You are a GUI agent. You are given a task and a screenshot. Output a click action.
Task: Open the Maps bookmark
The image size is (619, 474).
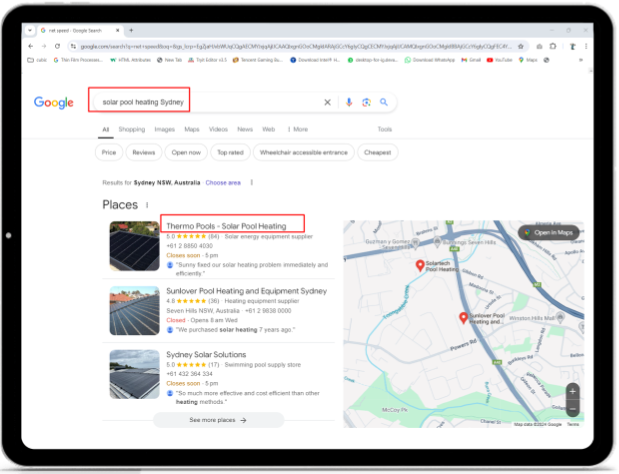[528, 60]
